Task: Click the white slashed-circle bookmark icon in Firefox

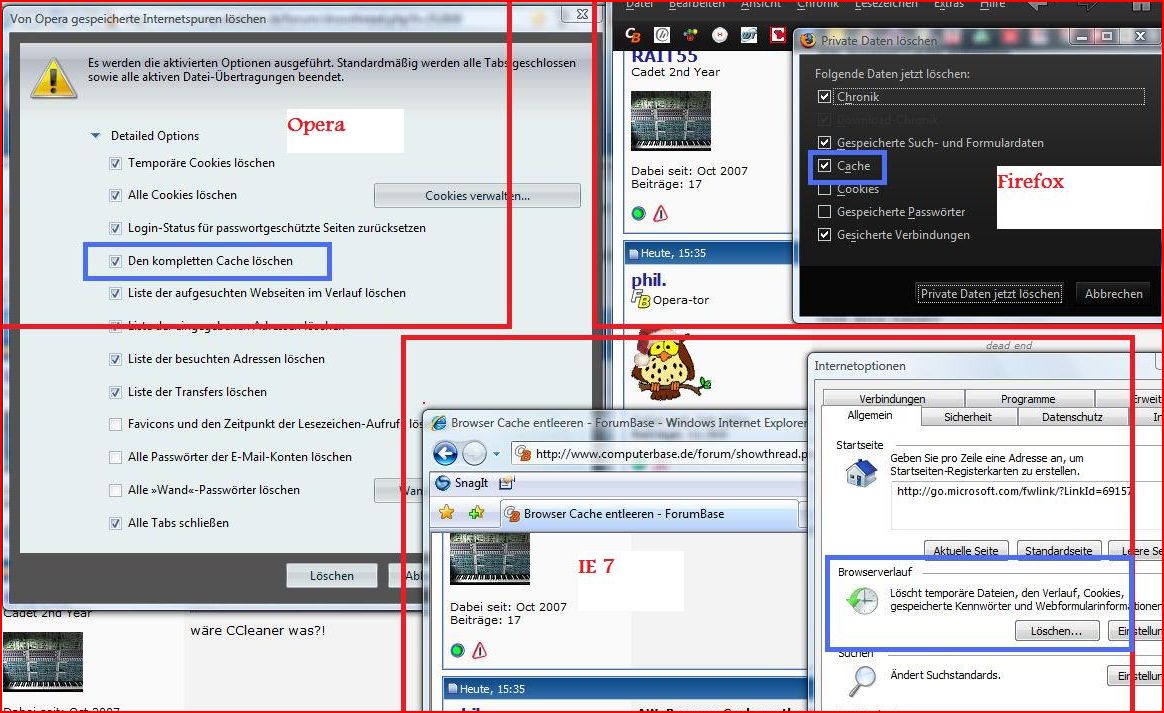Action: tap(661, 34)
